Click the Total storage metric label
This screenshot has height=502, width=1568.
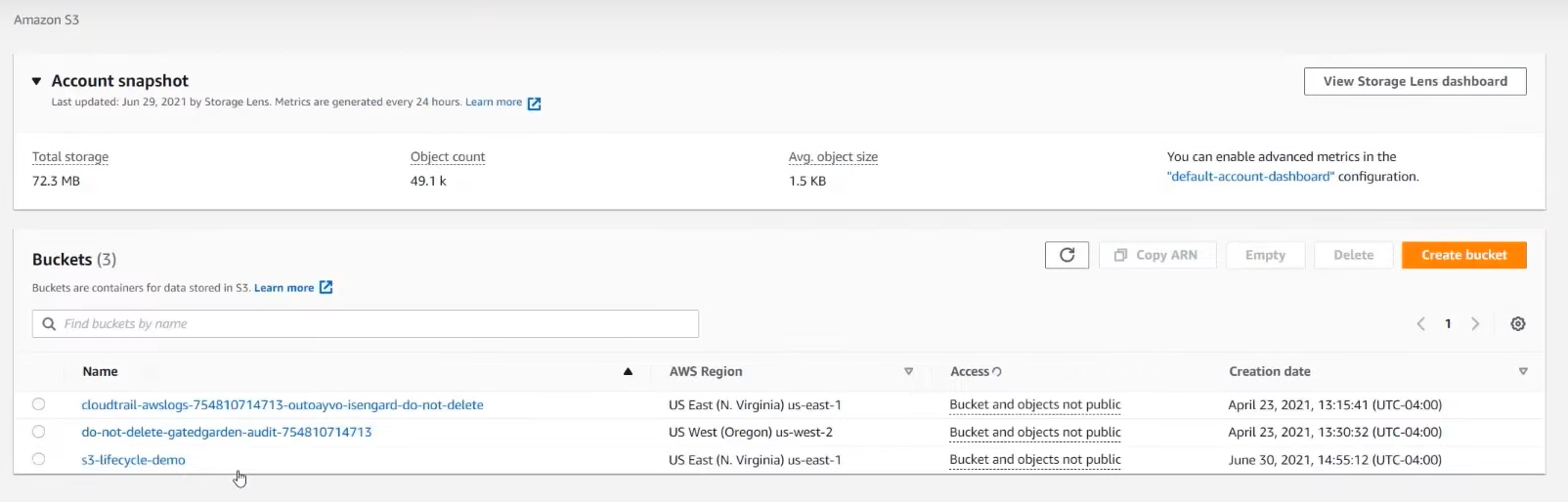click(70, 157)
